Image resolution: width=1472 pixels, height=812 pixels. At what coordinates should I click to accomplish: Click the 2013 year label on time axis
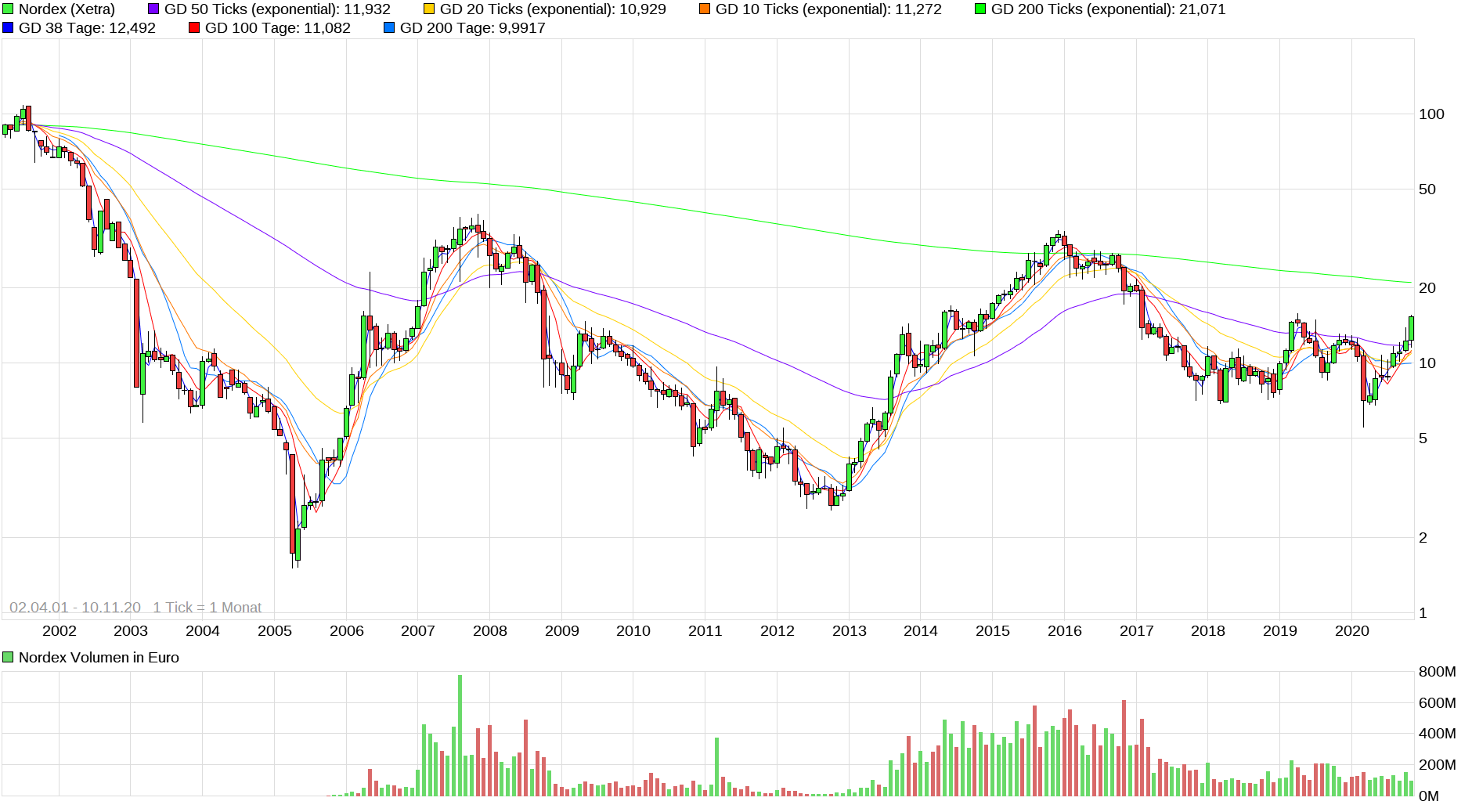pyautogui.click(x=850, y=631)
